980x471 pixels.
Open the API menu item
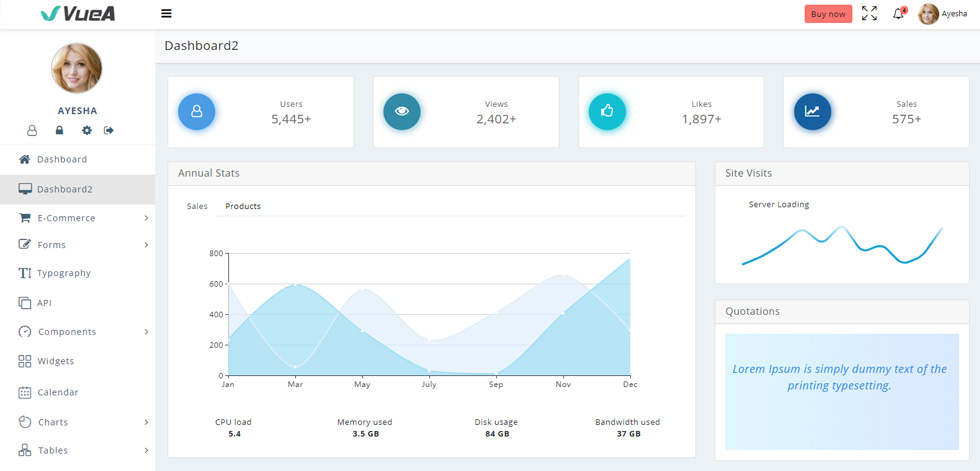click(x=78, y=303)
